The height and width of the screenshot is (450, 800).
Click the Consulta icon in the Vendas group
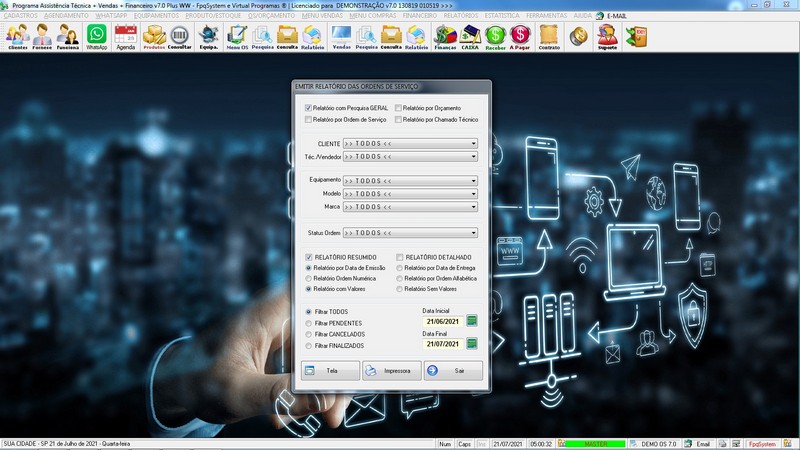click(391, 37)
